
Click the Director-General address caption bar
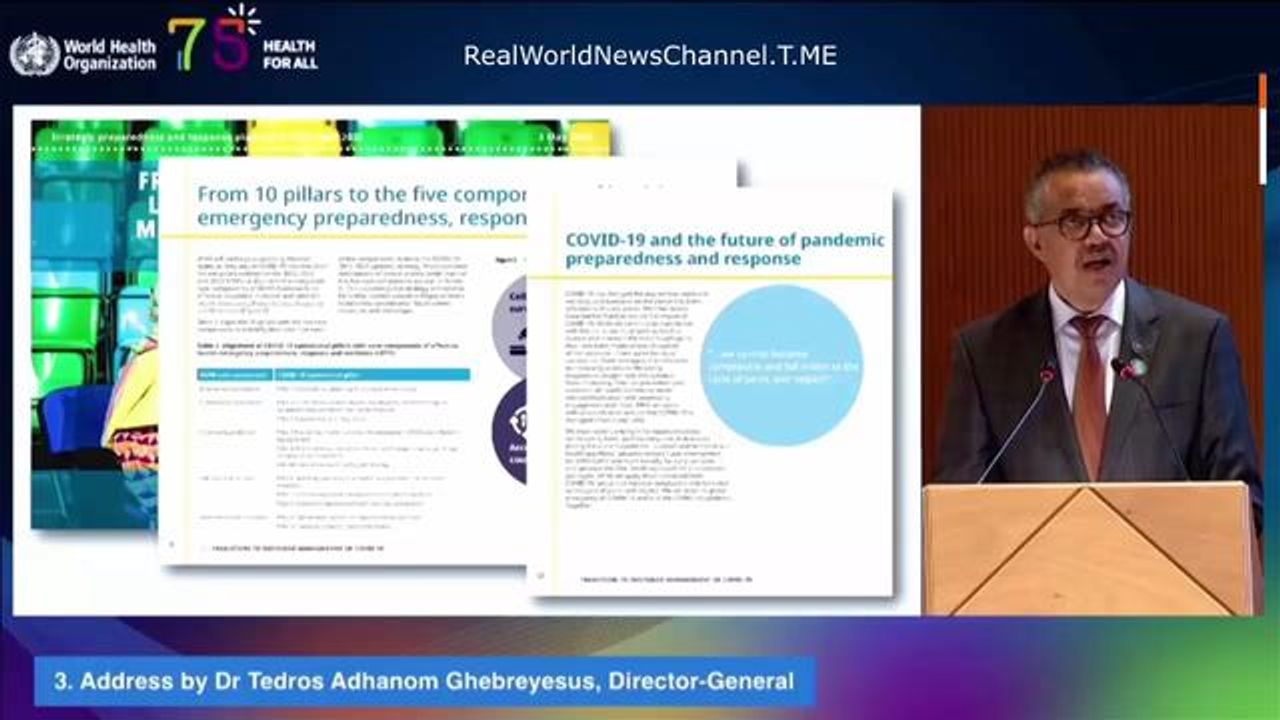coord(425,682)
